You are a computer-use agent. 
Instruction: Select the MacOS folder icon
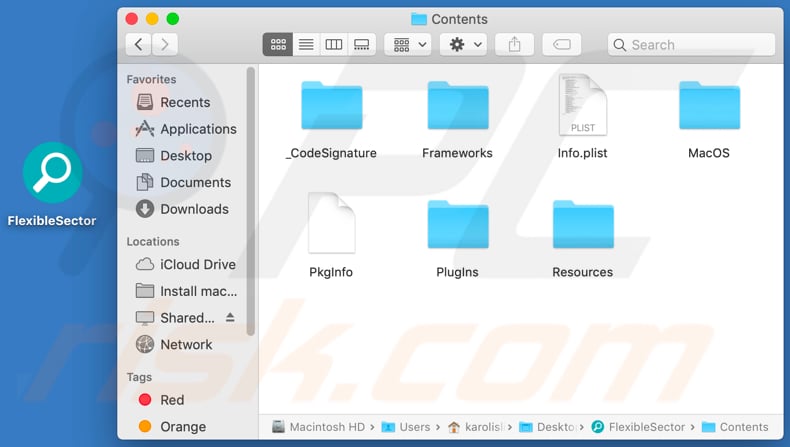709,106
